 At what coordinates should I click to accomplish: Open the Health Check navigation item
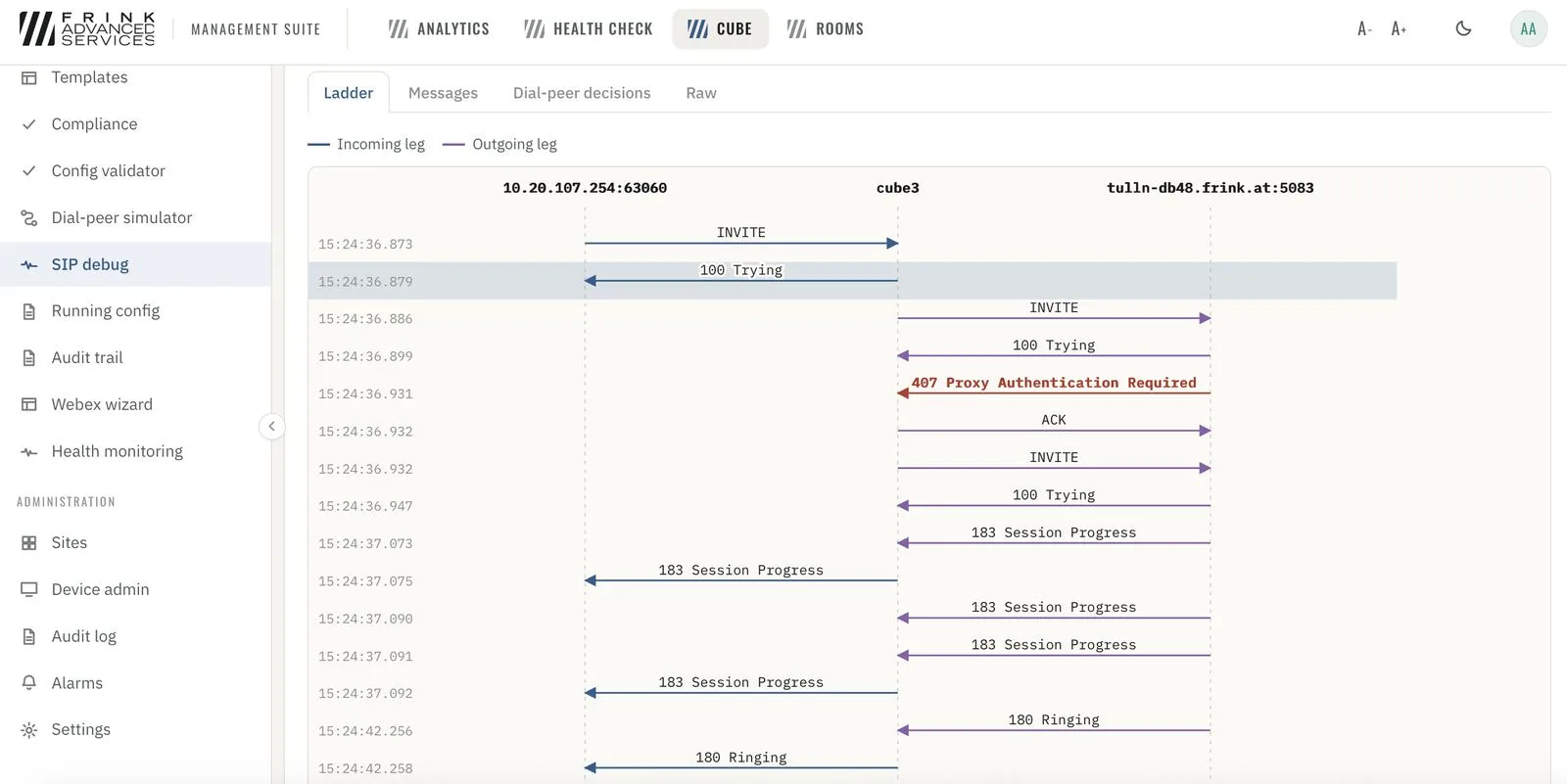(x=589, y=29)
